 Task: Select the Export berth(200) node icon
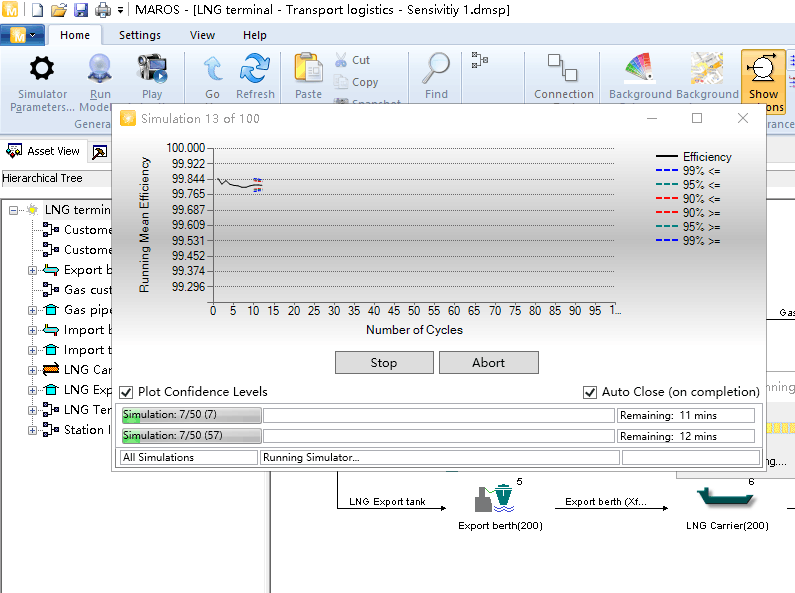[x=495, y=498]
